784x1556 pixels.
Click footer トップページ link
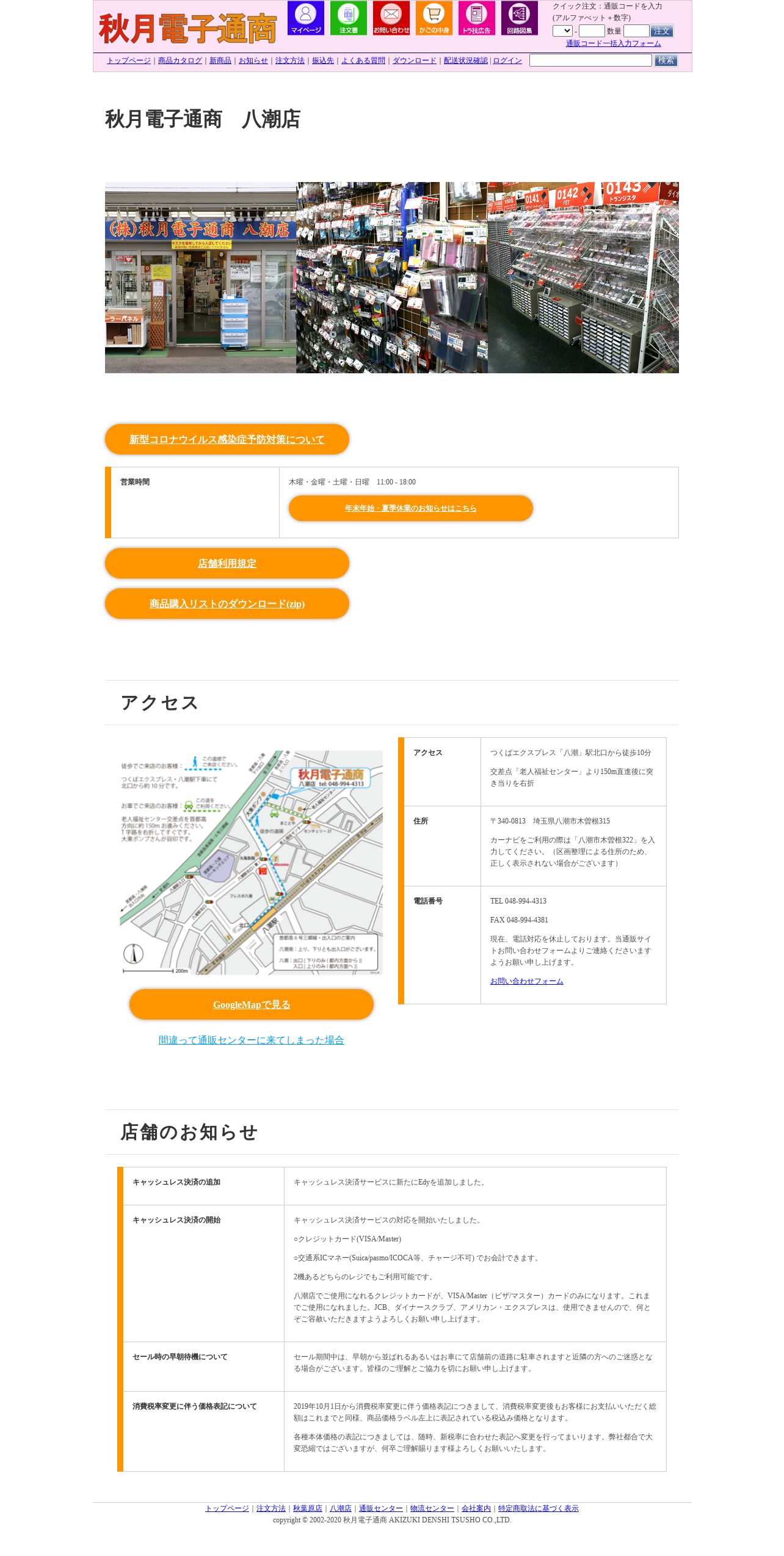pyautogui.click(x=227, y=1508)
